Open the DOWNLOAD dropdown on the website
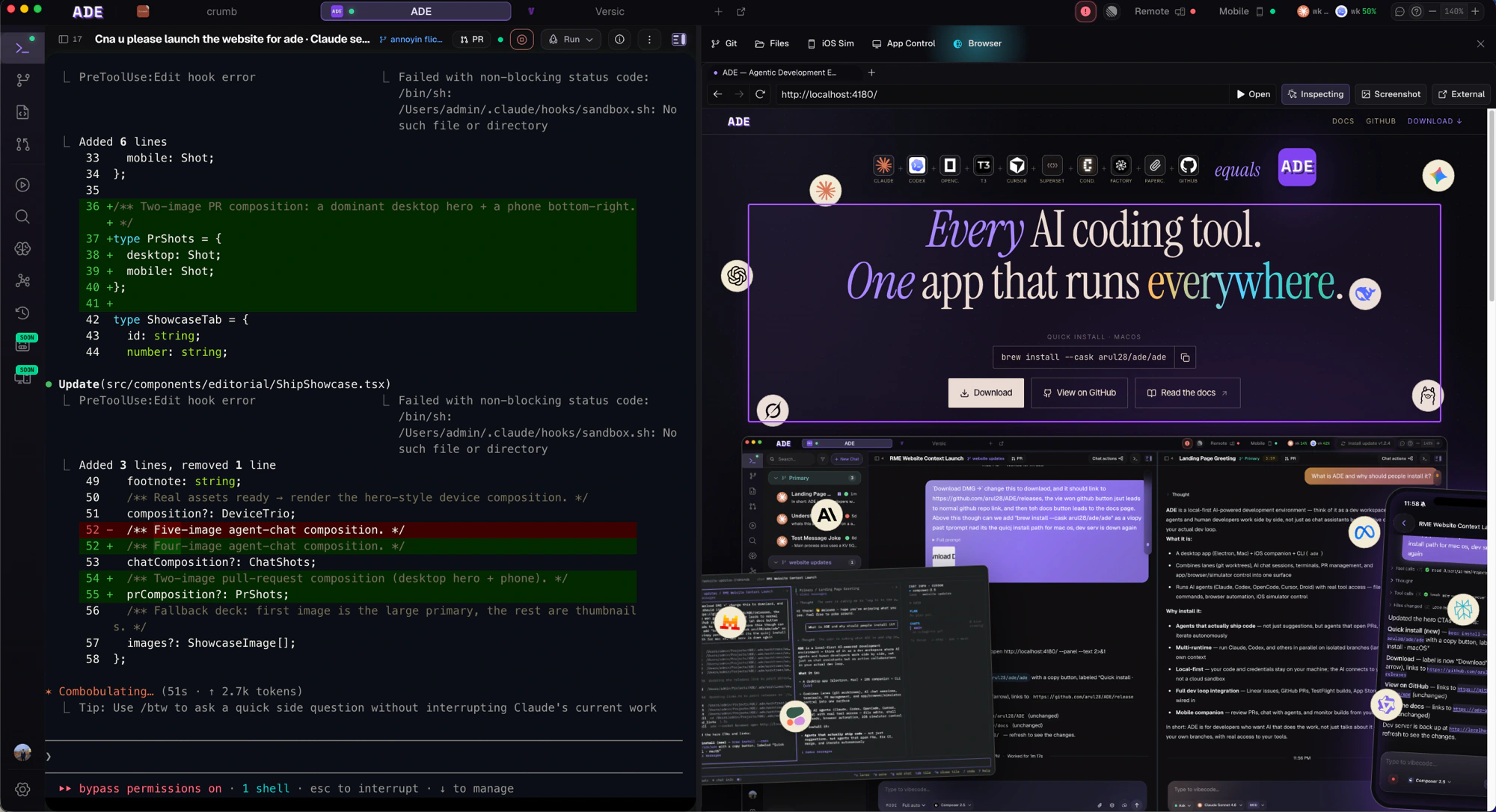This screenshot has width=1496, height=812. [1434, 121]
